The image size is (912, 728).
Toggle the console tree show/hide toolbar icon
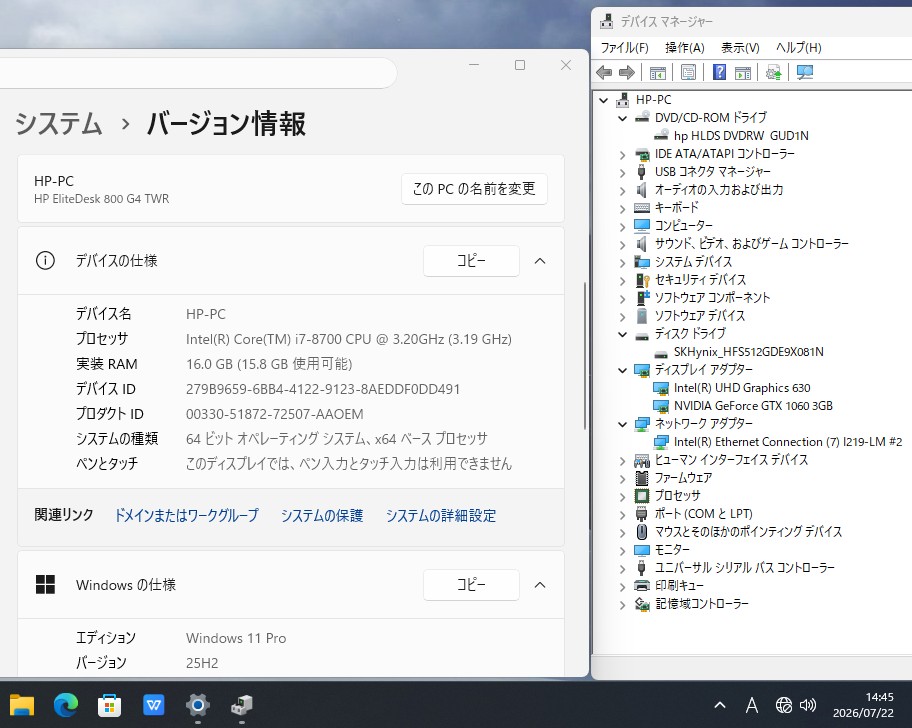click(658, 73)
